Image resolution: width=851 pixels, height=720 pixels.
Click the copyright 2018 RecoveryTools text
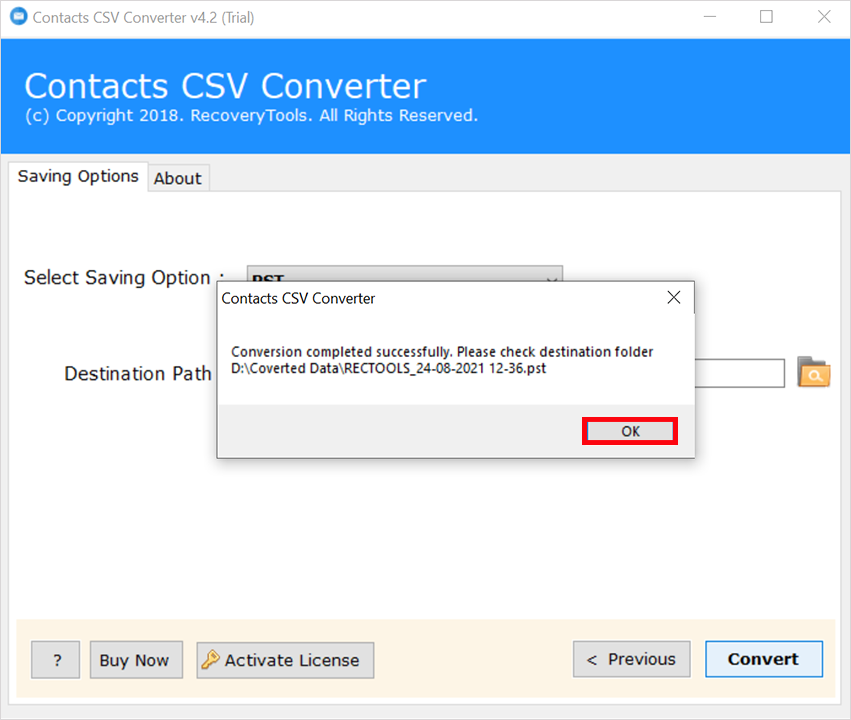(251, 116)
